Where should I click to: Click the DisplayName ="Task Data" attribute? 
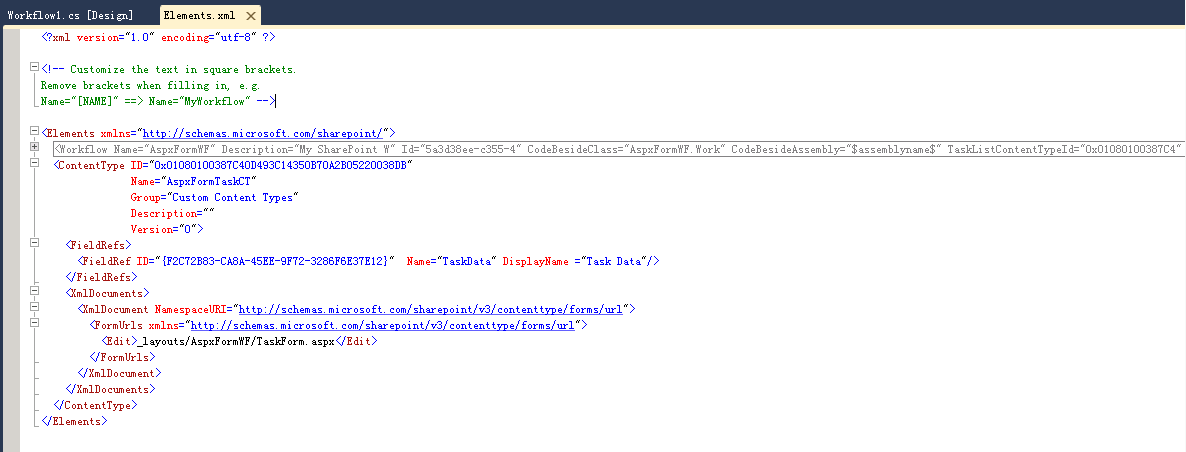(575, 261)
